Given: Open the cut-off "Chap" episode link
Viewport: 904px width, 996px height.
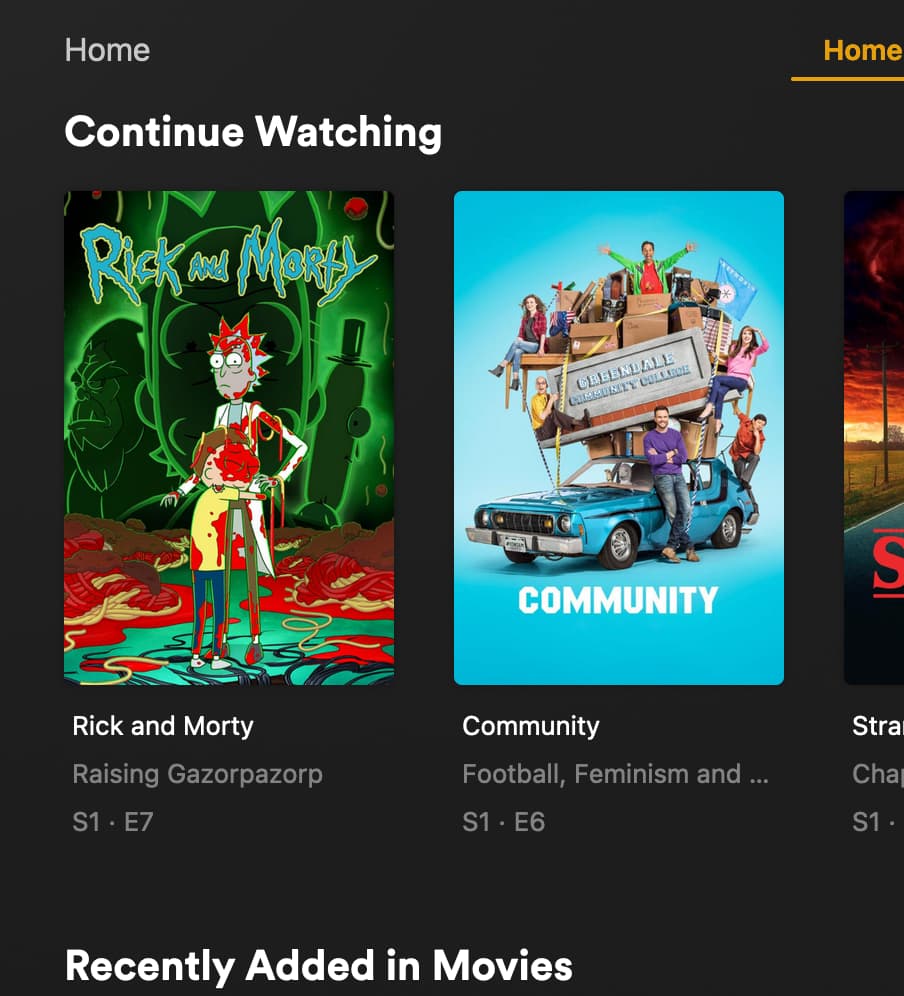Looking at the screenshot, I should click(878, 774).
